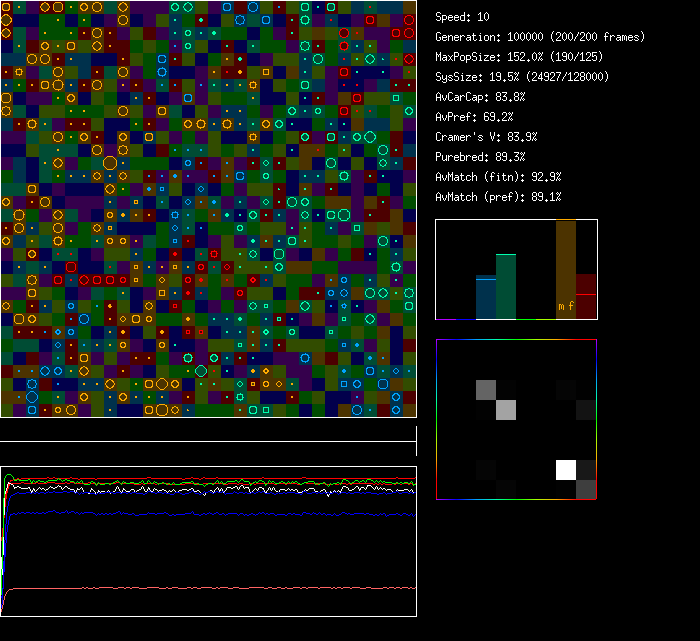Click the MaxPopSize statistic line
The height and width of the screenshot is (641, 700).
click(517, 57)
